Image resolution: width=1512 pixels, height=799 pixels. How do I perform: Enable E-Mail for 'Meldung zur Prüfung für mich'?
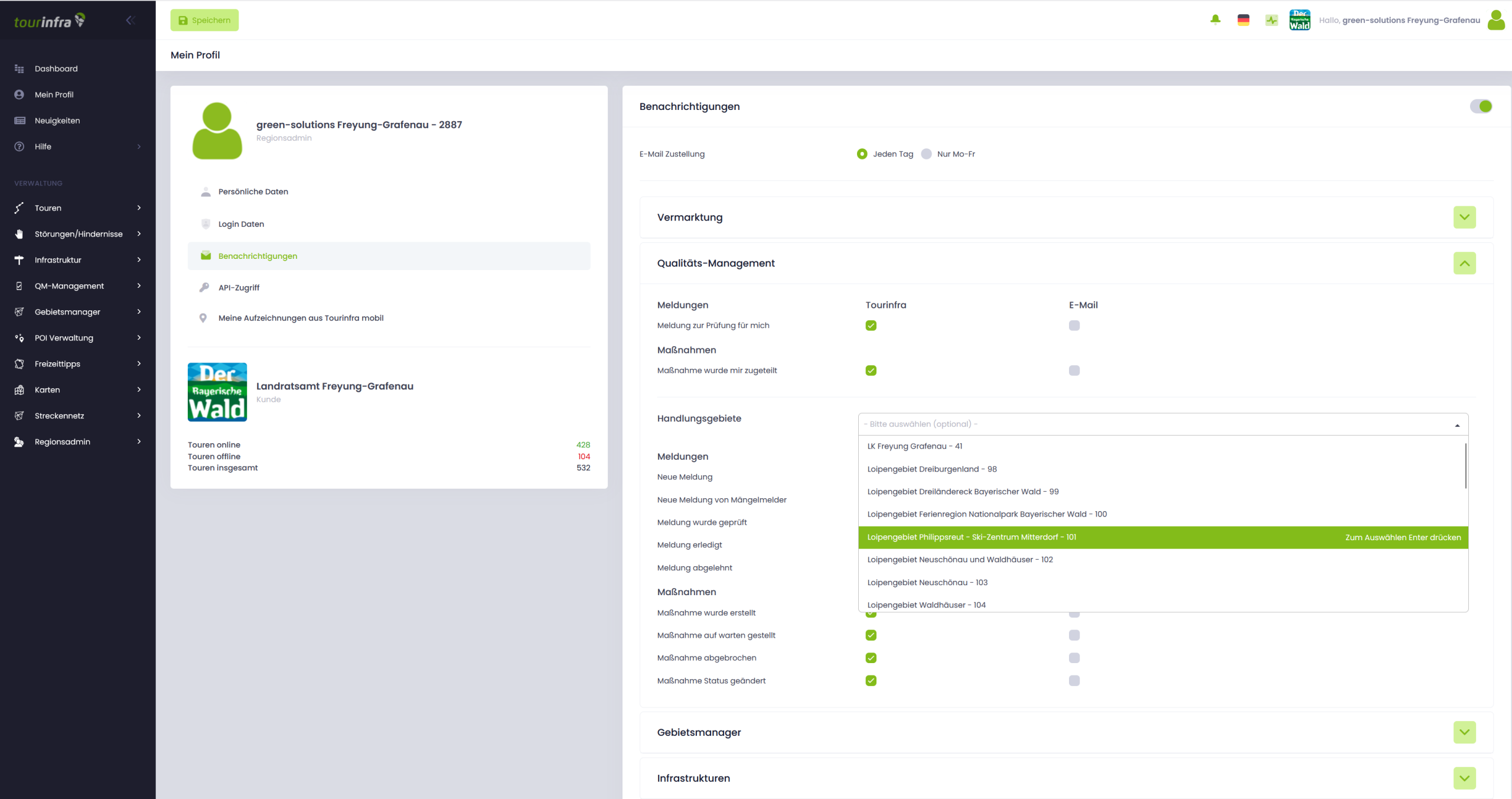coord(1074,326)
